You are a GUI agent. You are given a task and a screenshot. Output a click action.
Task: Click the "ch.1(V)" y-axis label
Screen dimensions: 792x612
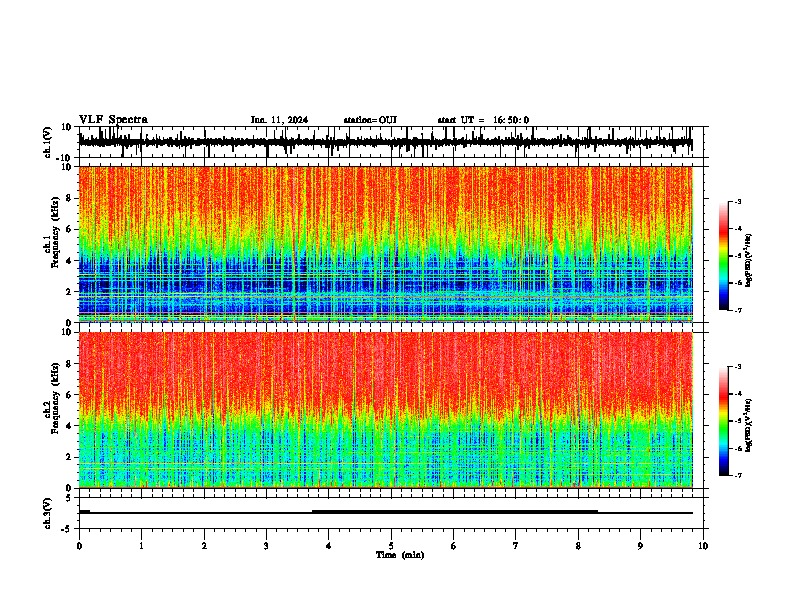click(48, 143)
